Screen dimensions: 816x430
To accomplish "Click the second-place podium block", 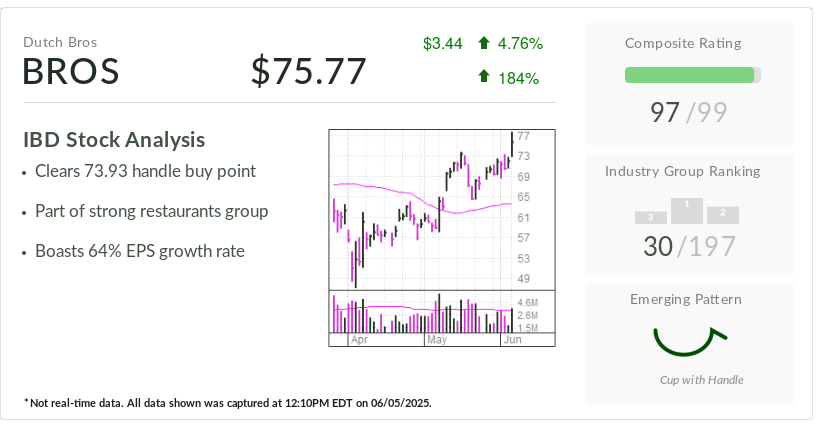I will click(722, 214).
